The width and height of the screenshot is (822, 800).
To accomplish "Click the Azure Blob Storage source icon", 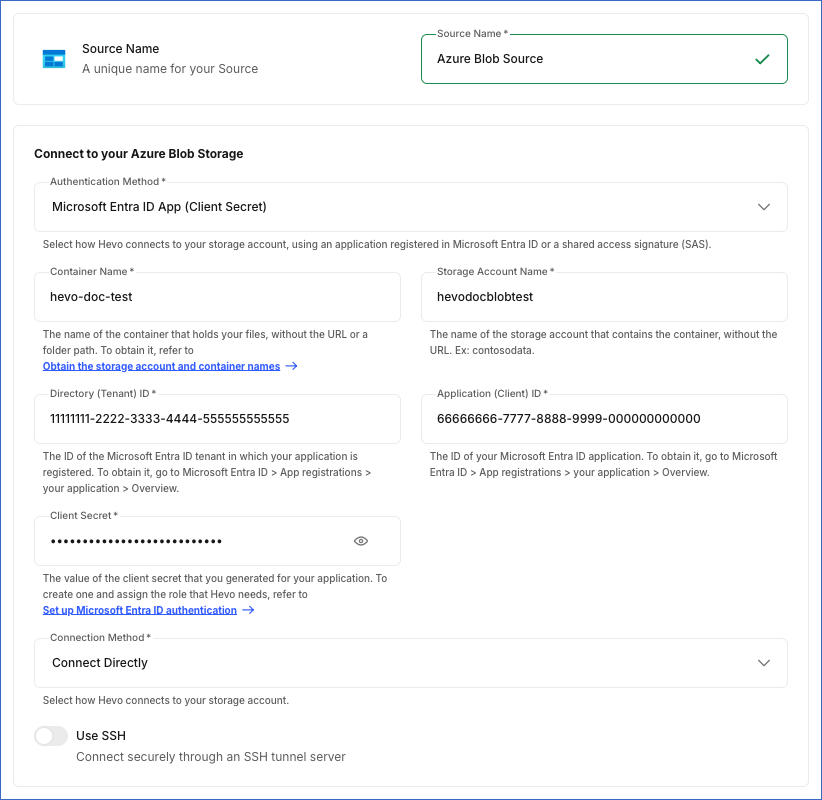I will pos(54,59).
